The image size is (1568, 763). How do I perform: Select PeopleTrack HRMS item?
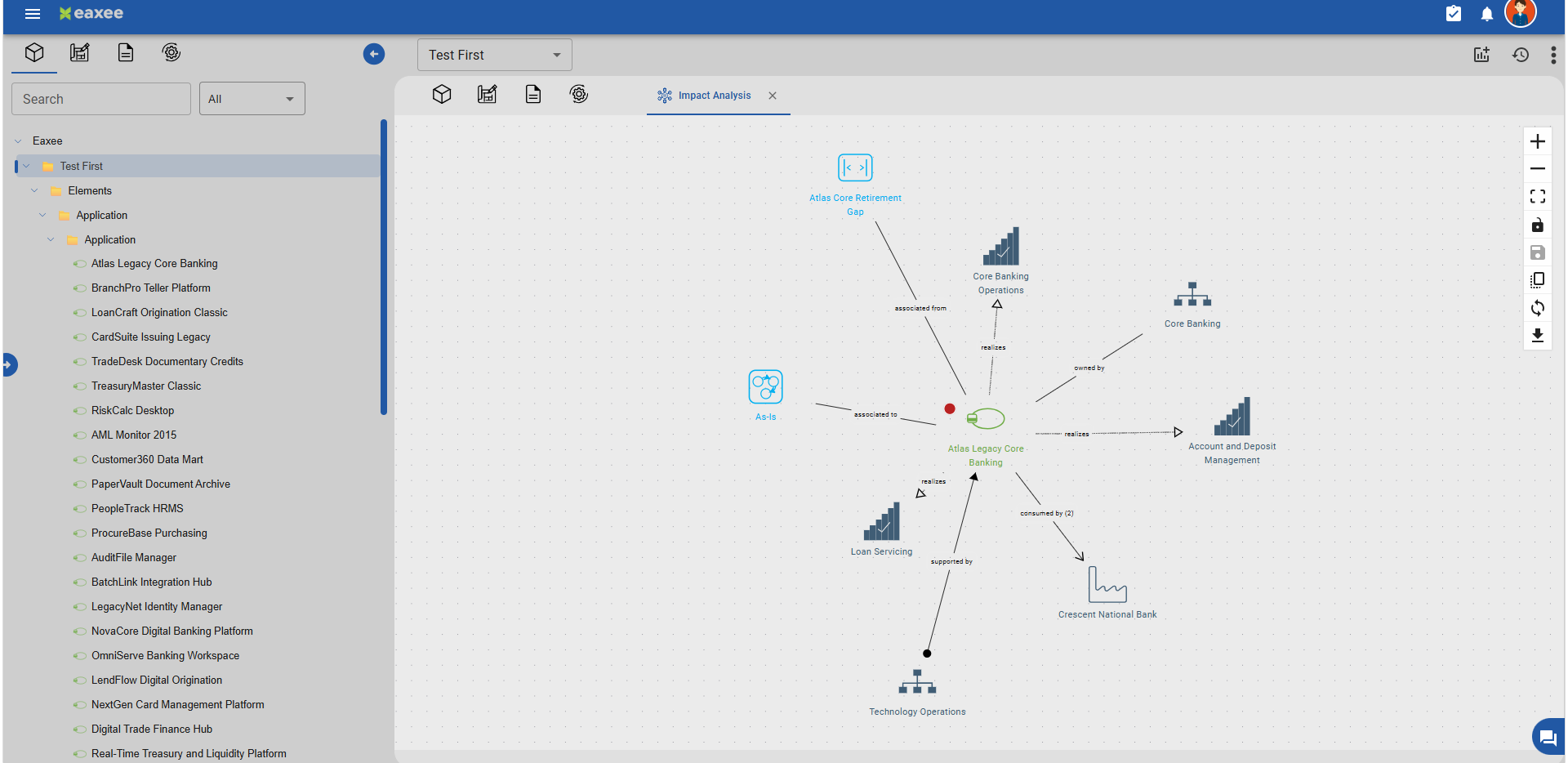click(137, 509)
